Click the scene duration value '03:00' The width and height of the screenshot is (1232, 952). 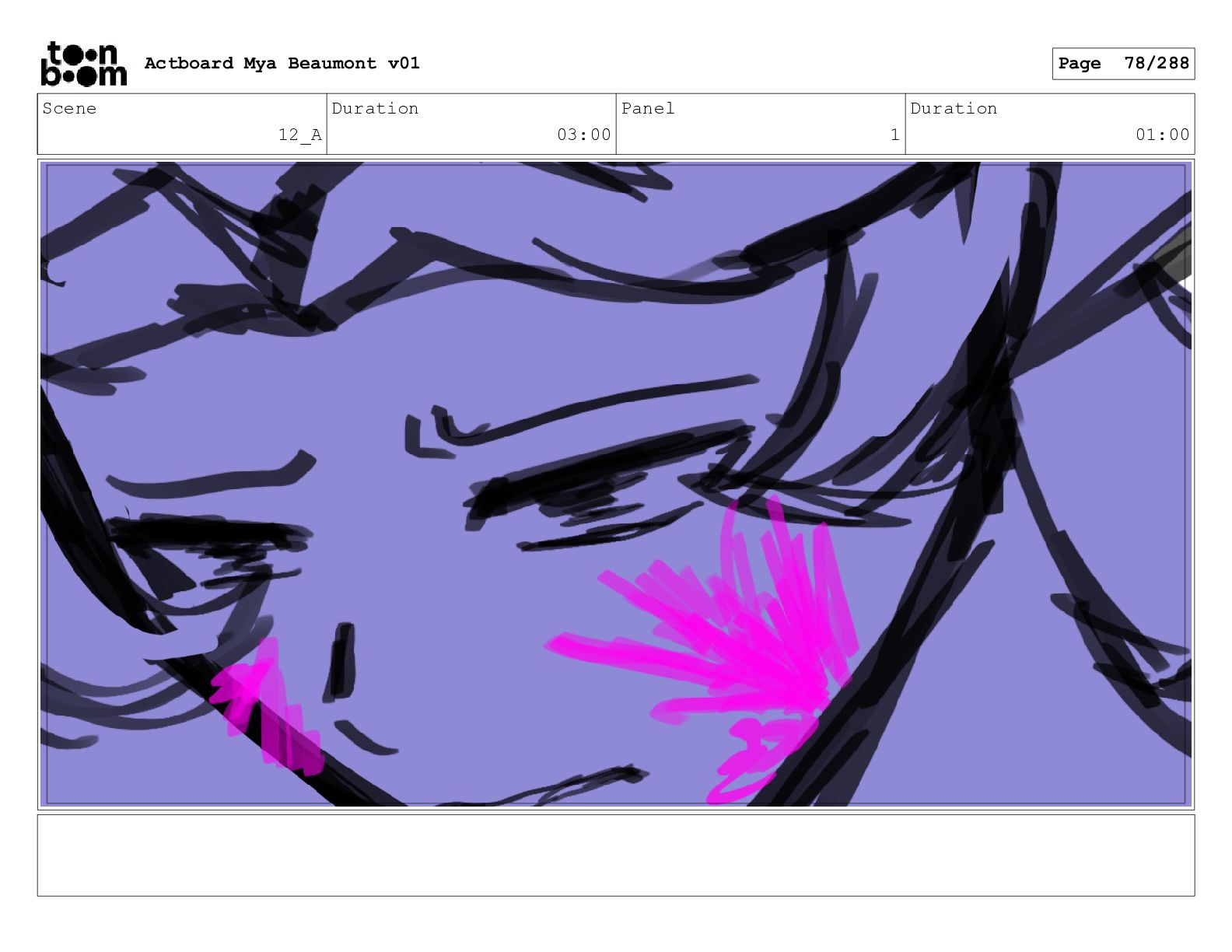point(584,135)
